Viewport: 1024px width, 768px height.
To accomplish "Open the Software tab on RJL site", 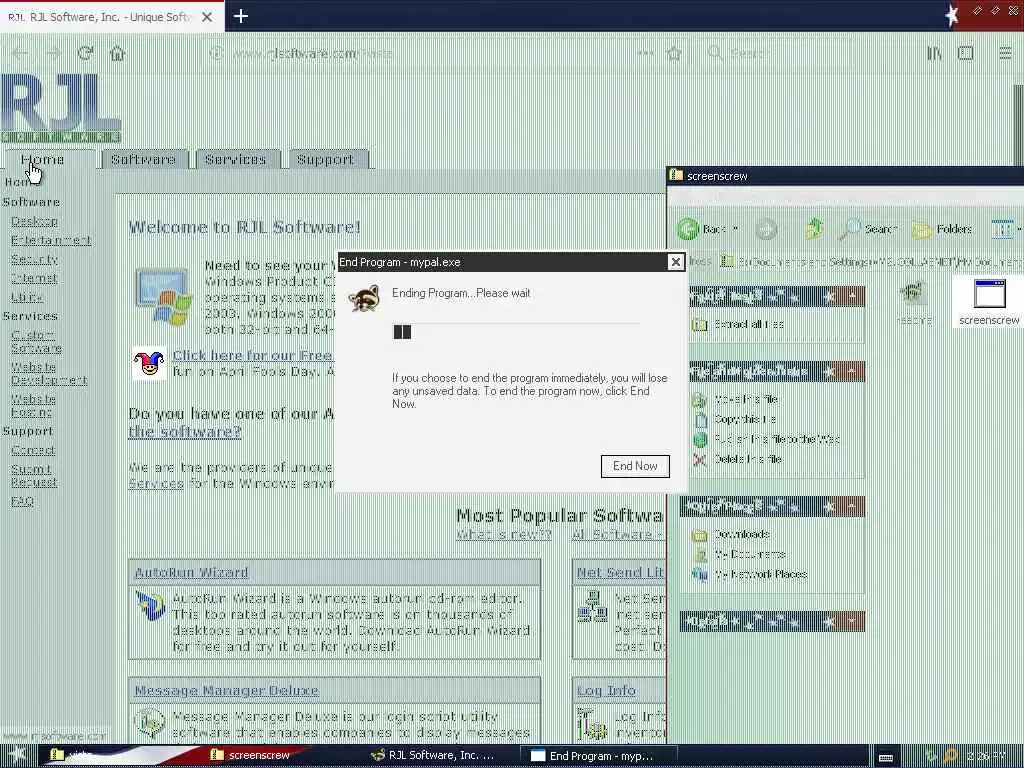I will click(144, 159).
